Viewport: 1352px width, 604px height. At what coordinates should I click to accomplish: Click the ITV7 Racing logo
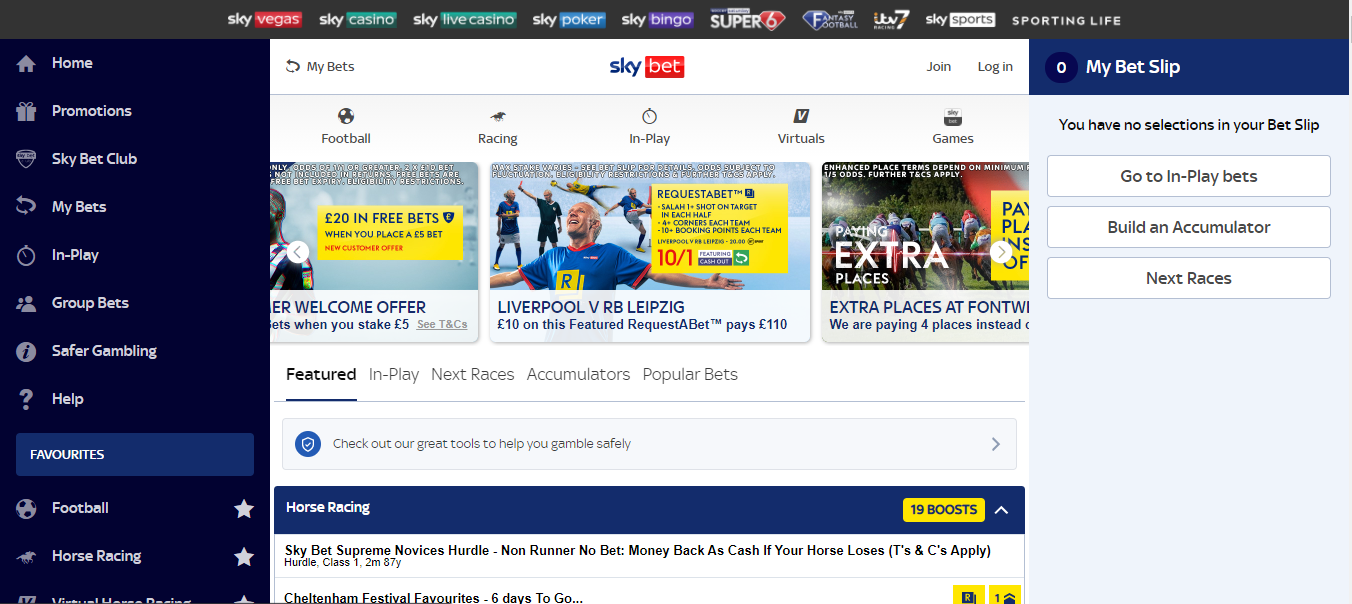[x=891, y=19]
